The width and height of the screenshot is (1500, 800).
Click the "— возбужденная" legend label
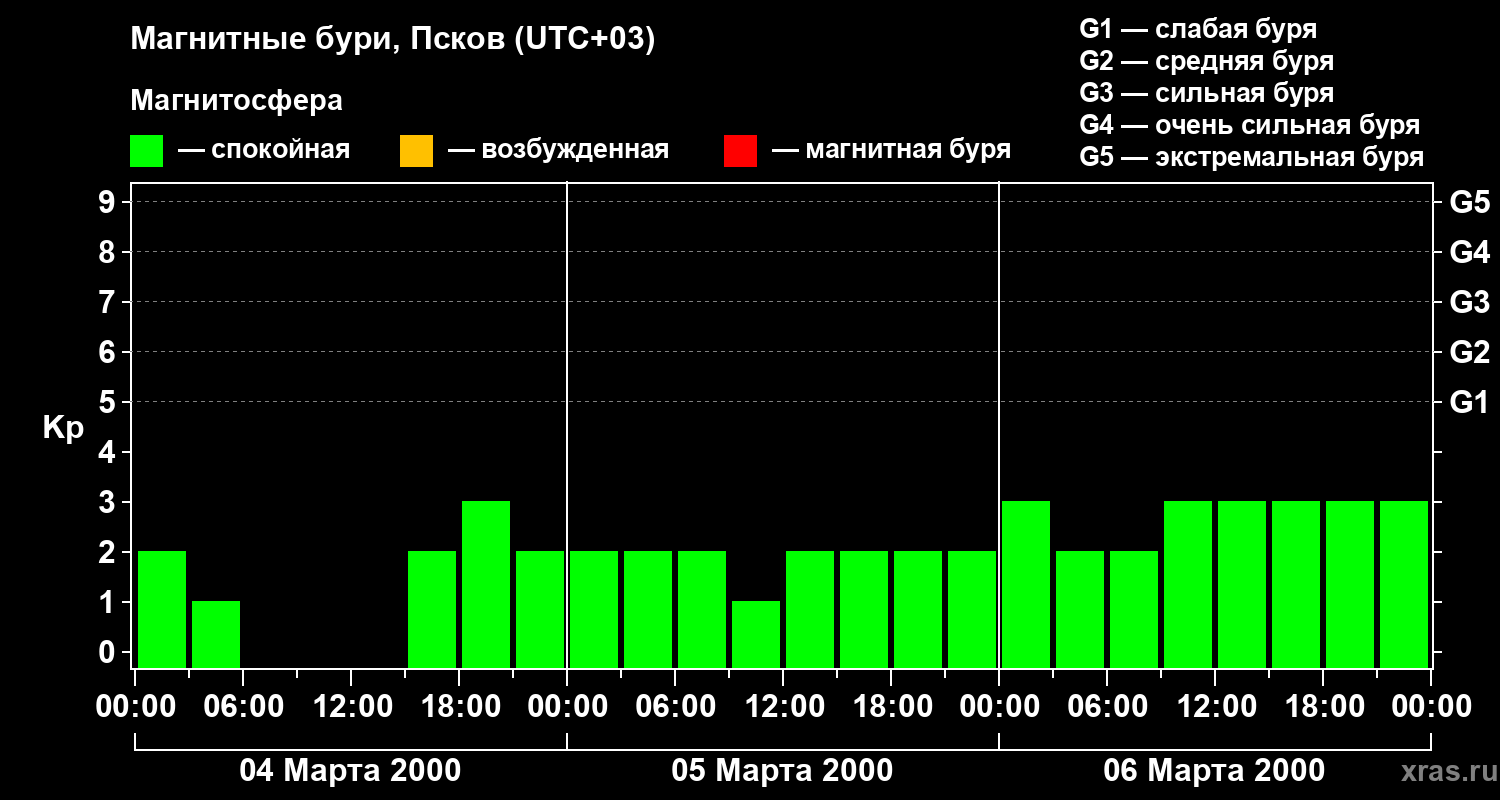click(x=559, y=150)
